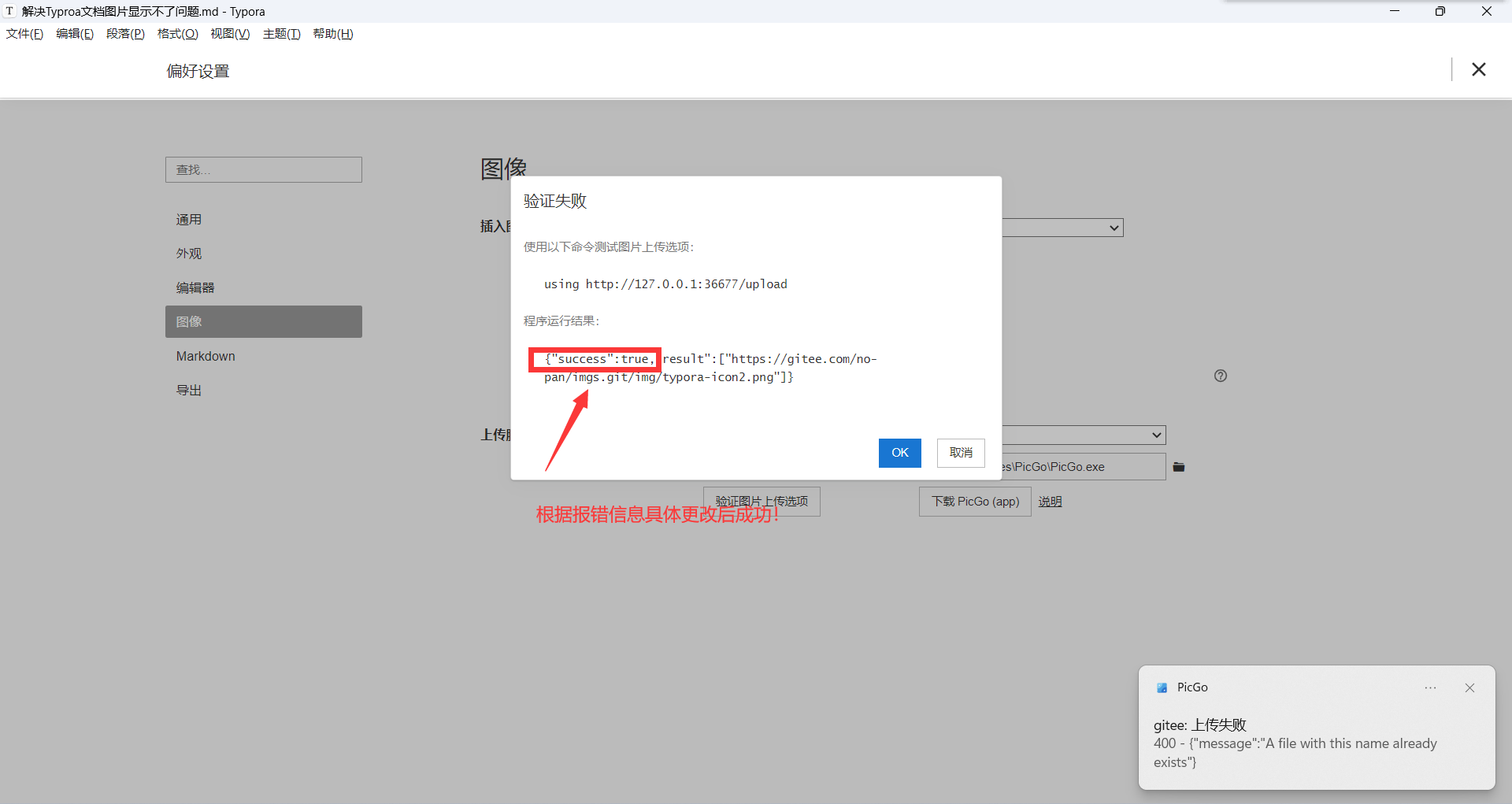Select 通用 in preferences sidebar
This screenshot has height=804, width=1512.
(x=264, y=220)
